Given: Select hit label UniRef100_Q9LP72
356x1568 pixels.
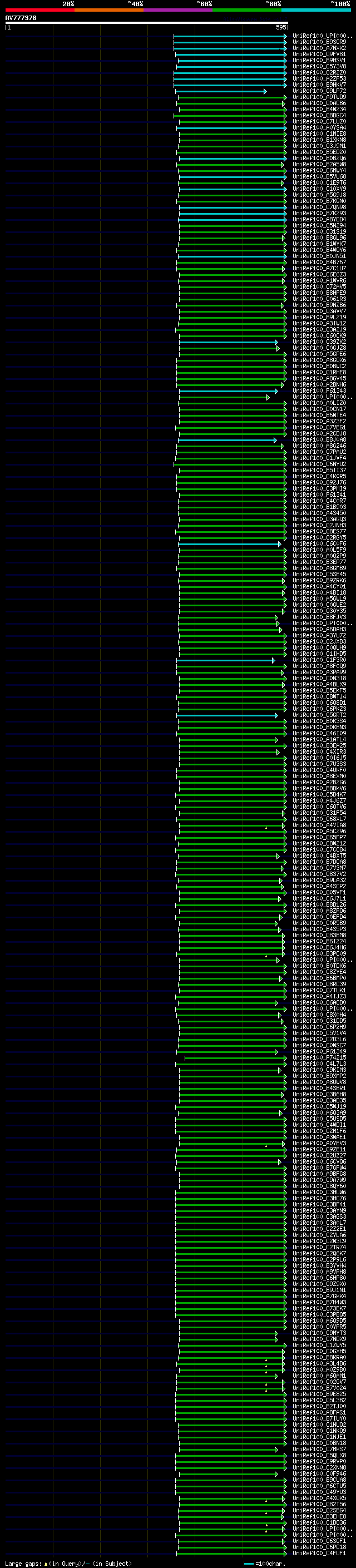Looking at the screenshot, I should coord(319,91).
